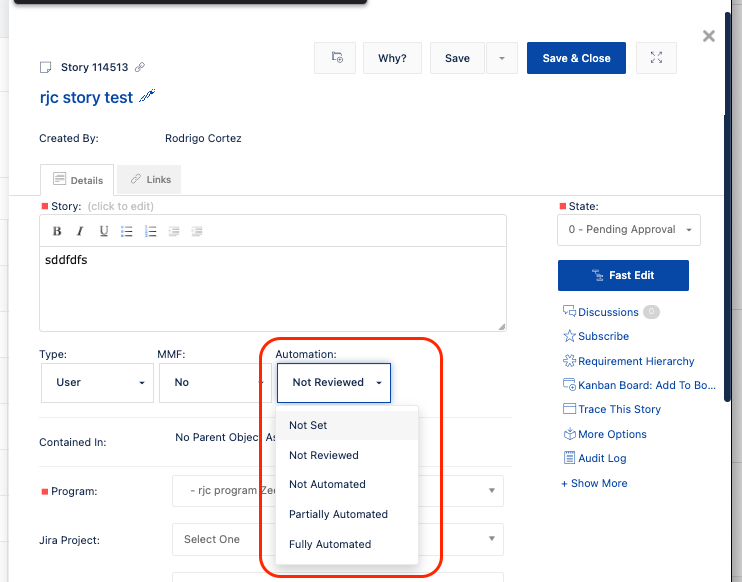The height and width of the screenshot is (582, 742).
Task: Click the Kanban Board add icon
Action: tap(569, 385)
